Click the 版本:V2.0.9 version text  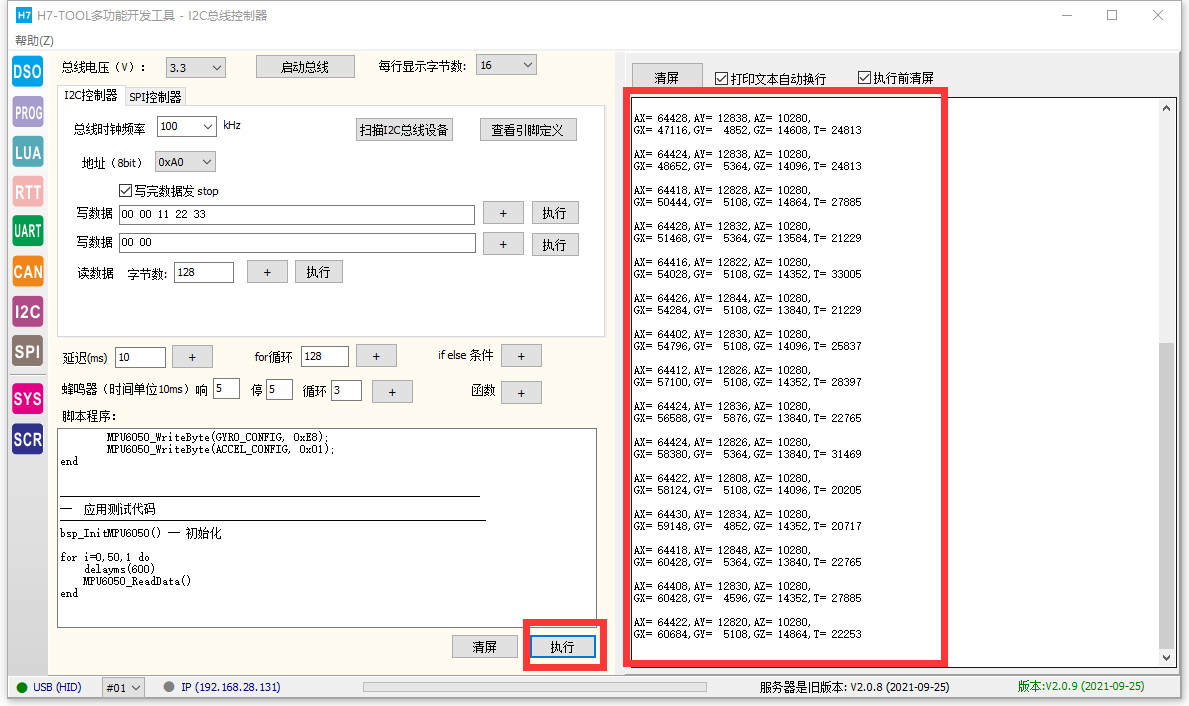pyautogui.click(x=1081, y=686)
